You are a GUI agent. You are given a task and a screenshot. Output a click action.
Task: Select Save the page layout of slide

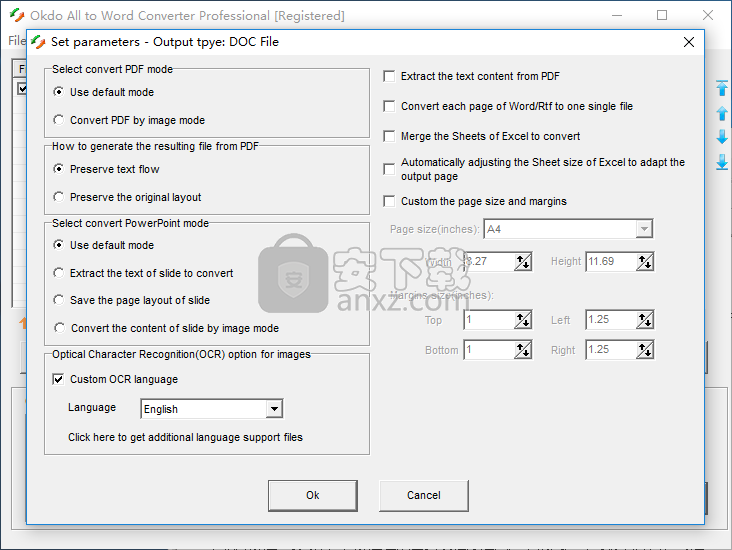pyautogui.click(x=58, y=300)
